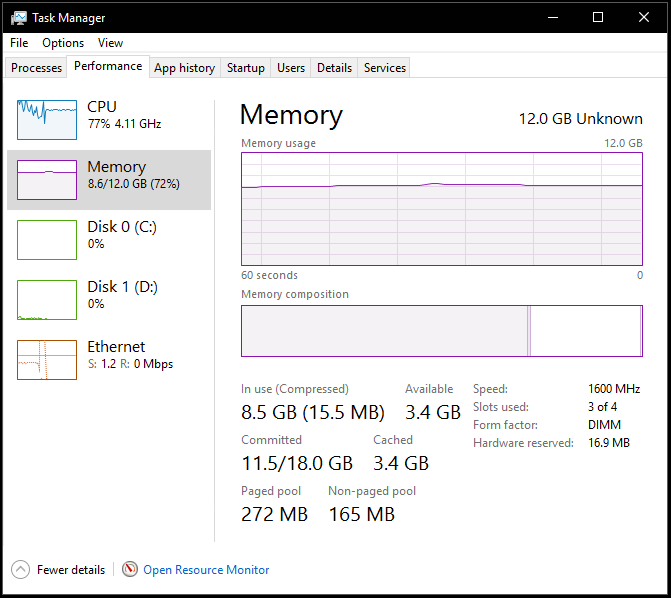Select the Memory graph thumbnail in sidebar

click(x=47, y=179)
